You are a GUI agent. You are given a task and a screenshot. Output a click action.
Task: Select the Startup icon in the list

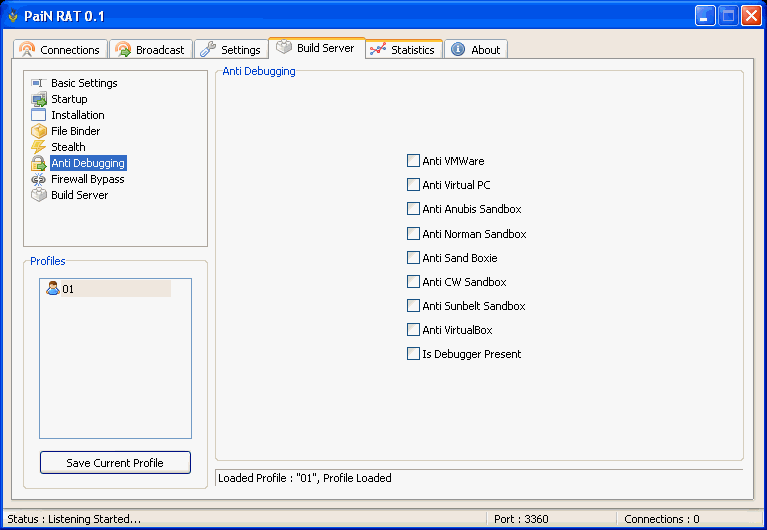pyautogui.click(x=39, y=99)
